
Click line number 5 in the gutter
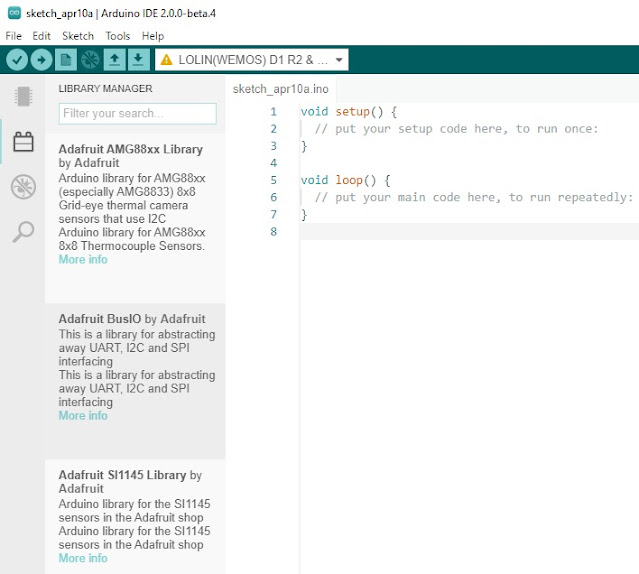(273, 180)
